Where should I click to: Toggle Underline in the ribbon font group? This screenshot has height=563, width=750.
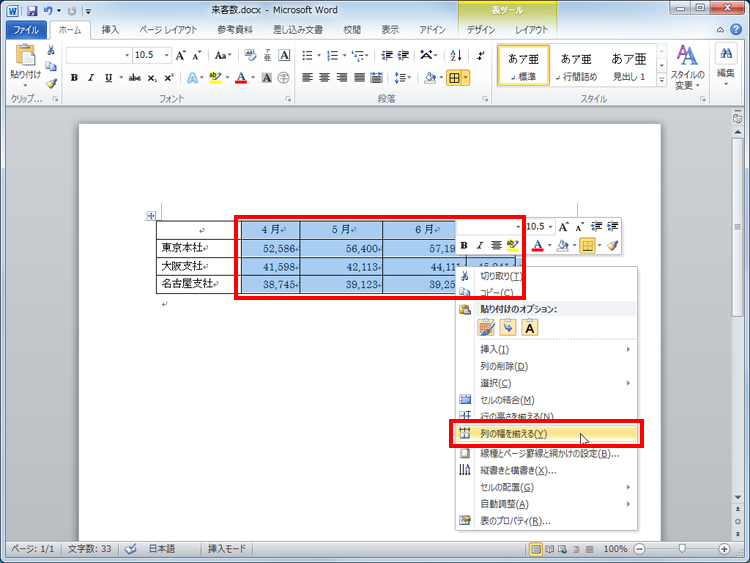[x=109, y=77]
